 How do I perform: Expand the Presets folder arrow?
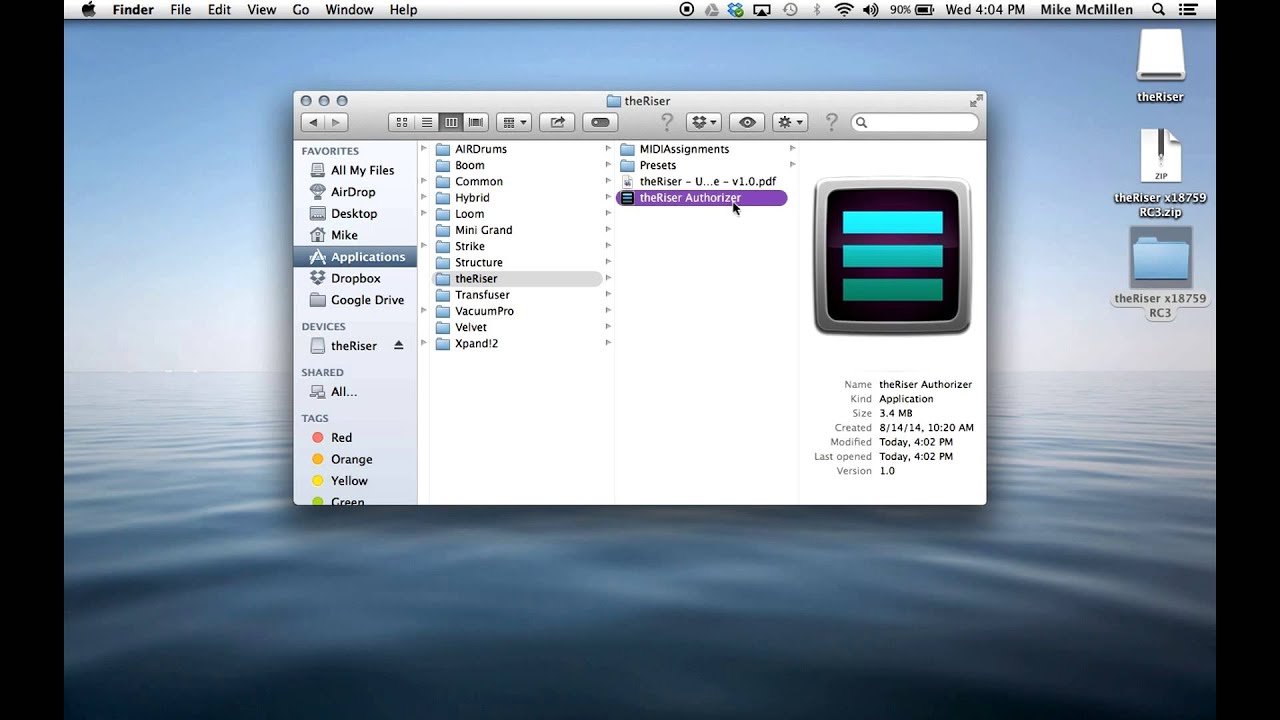pos(792,165)
